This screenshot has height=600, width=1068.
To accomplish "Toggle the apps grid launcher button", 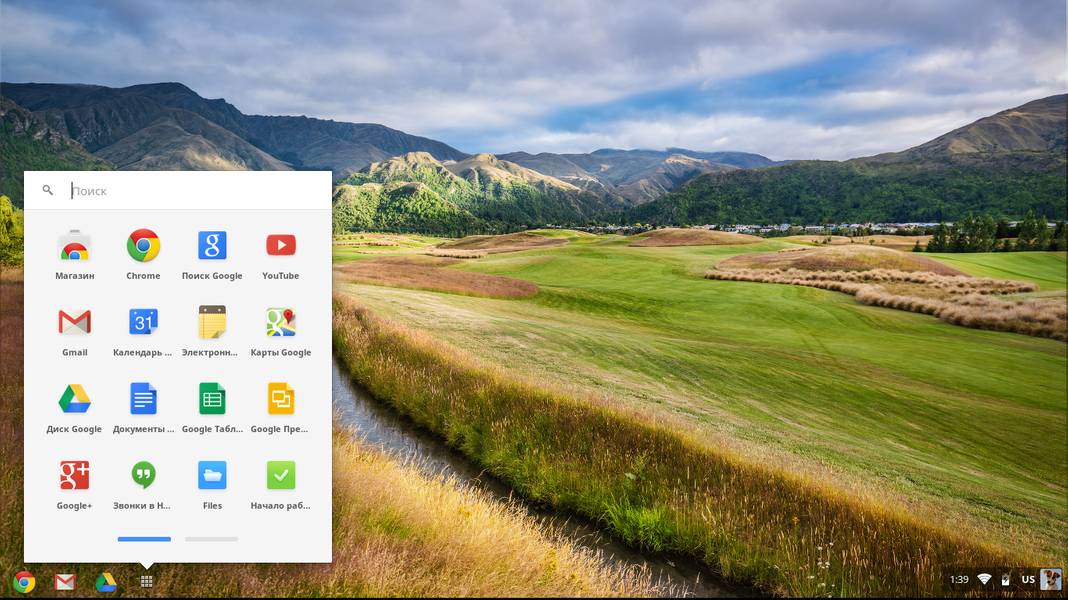I will click(x=146, y=582).
